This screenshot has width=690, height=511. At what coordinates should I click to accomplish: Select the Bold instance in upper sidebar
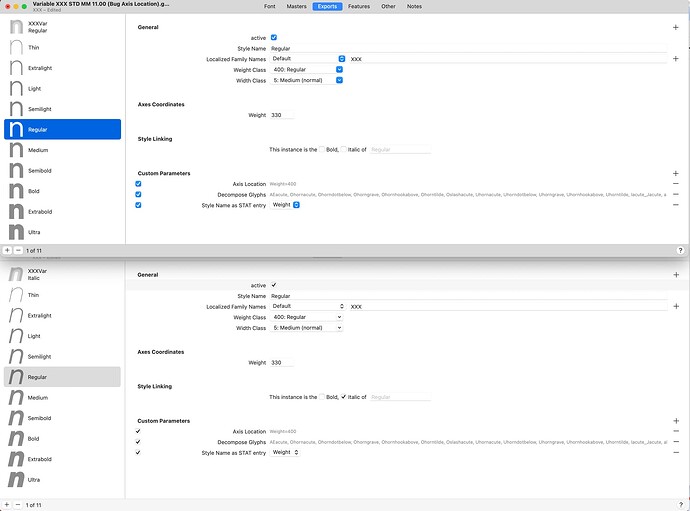point(62,190)
